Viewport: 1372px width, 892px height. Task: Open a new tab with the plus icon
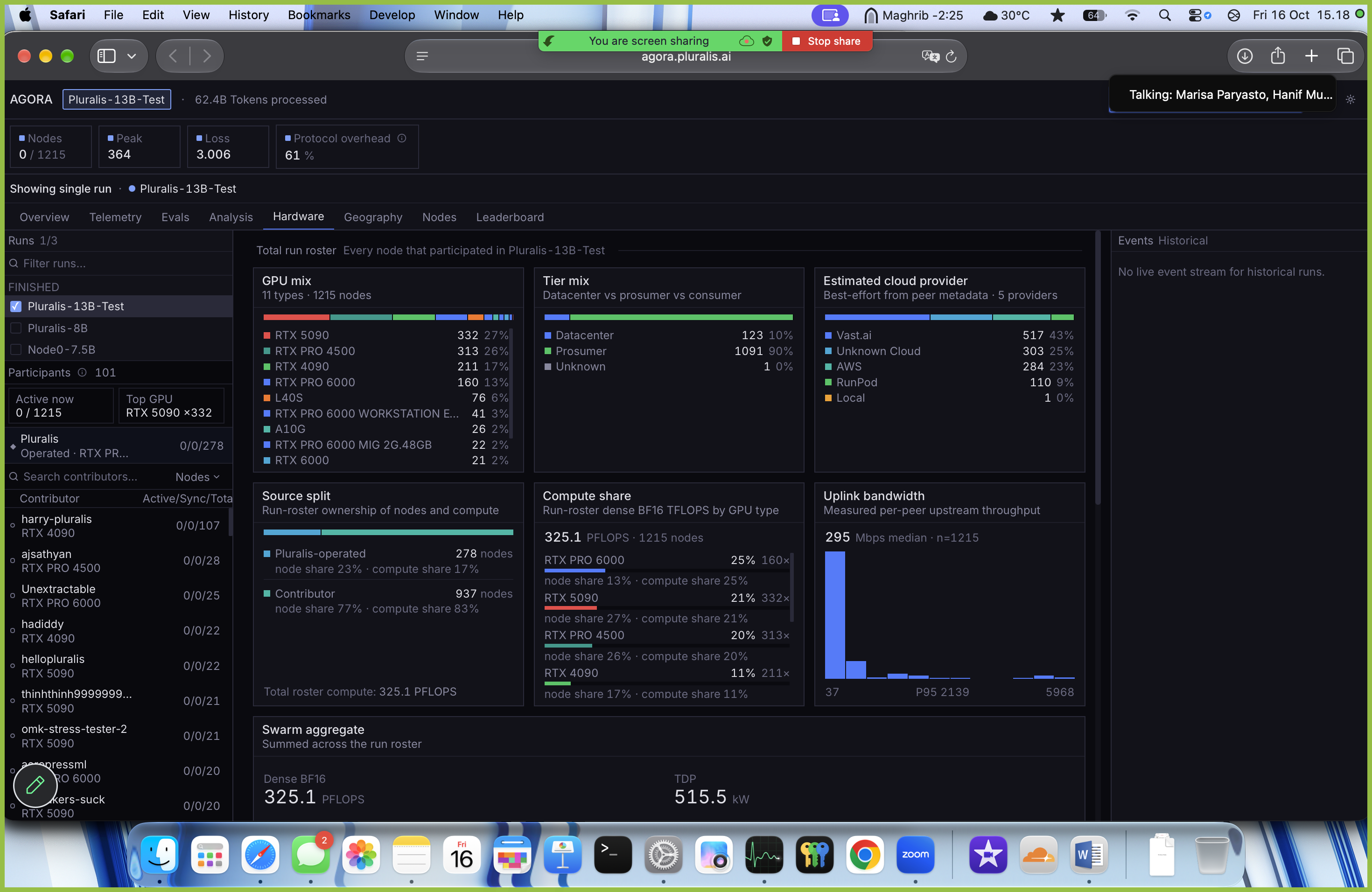coord(1311,56)
